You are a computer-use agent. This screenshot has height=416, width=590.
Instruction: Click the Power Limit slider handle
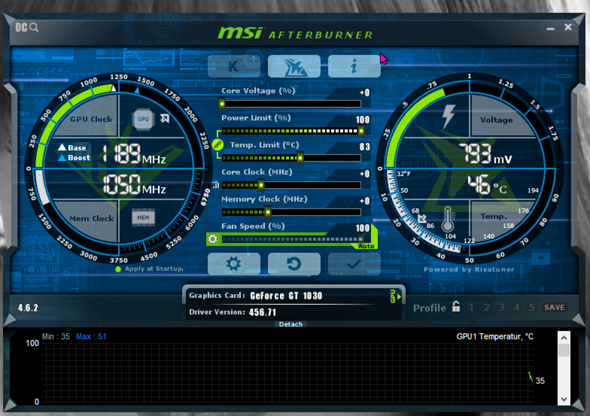[x=361, y=131]
